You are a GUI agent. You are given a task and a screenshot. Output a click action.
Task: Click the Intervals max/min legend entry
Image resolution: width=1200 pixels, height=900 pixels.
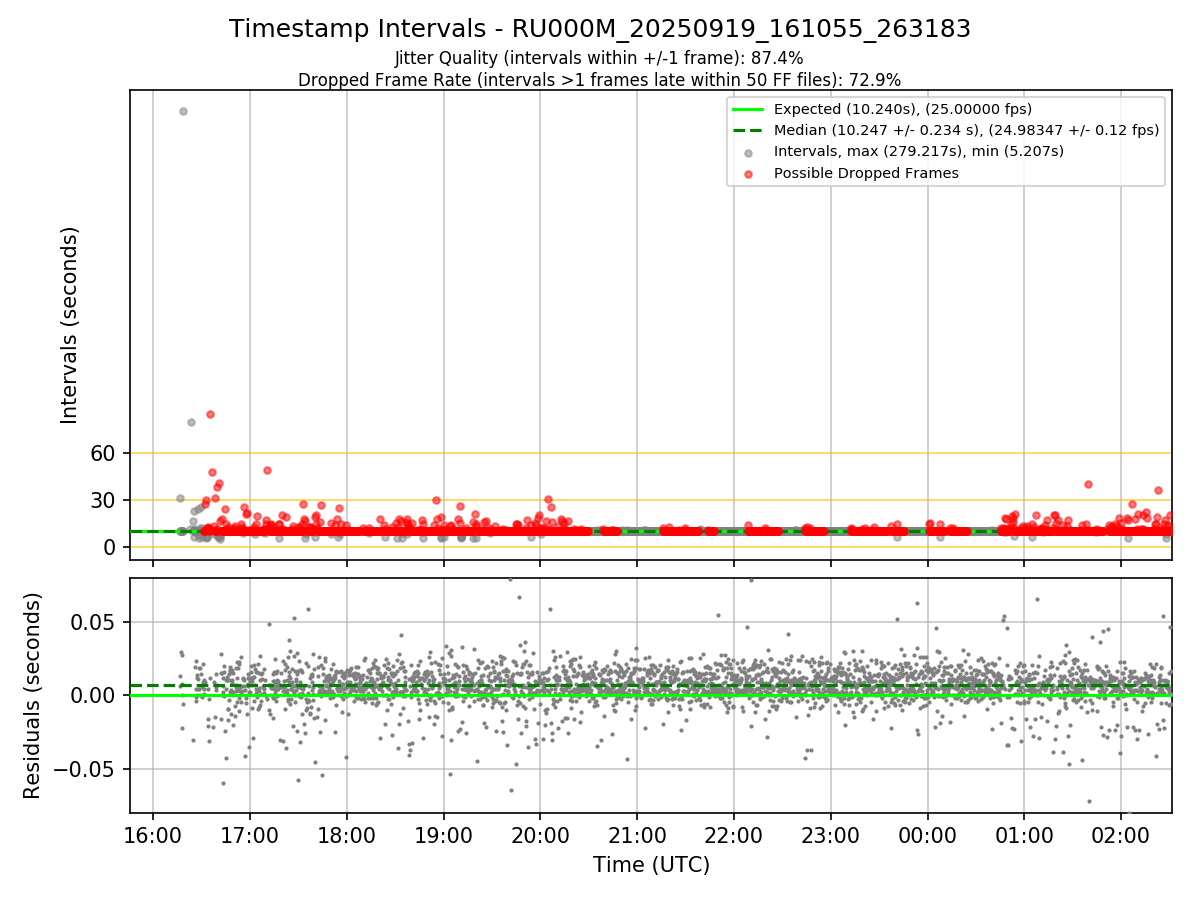click(x=919, y=151)
